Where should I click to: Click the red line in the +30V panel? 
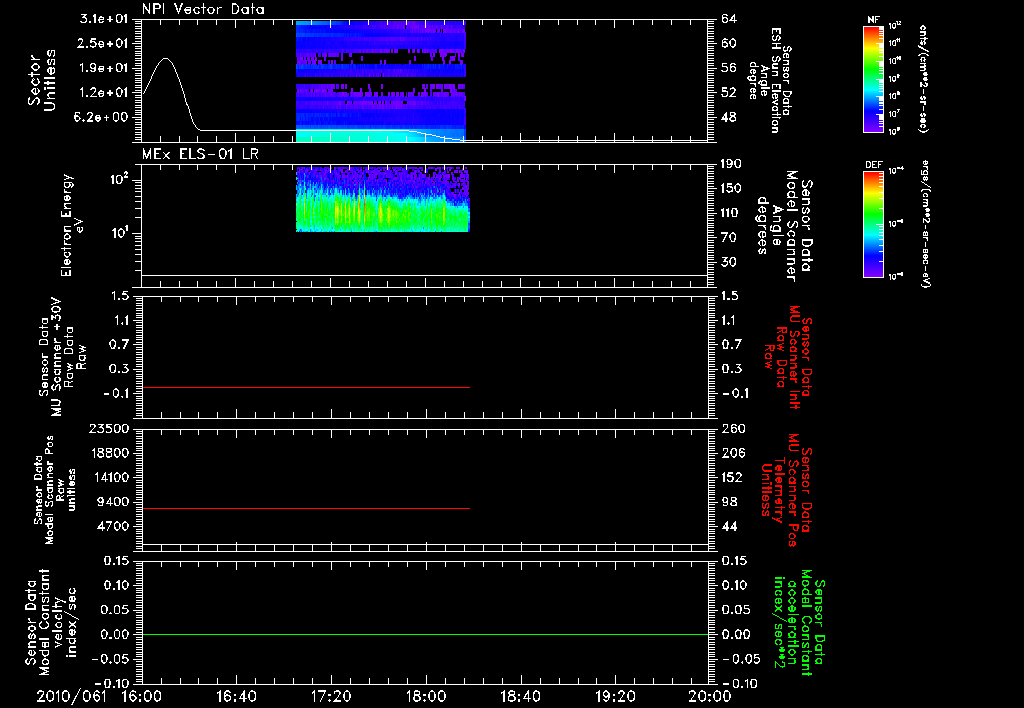(x=306, y=387)
